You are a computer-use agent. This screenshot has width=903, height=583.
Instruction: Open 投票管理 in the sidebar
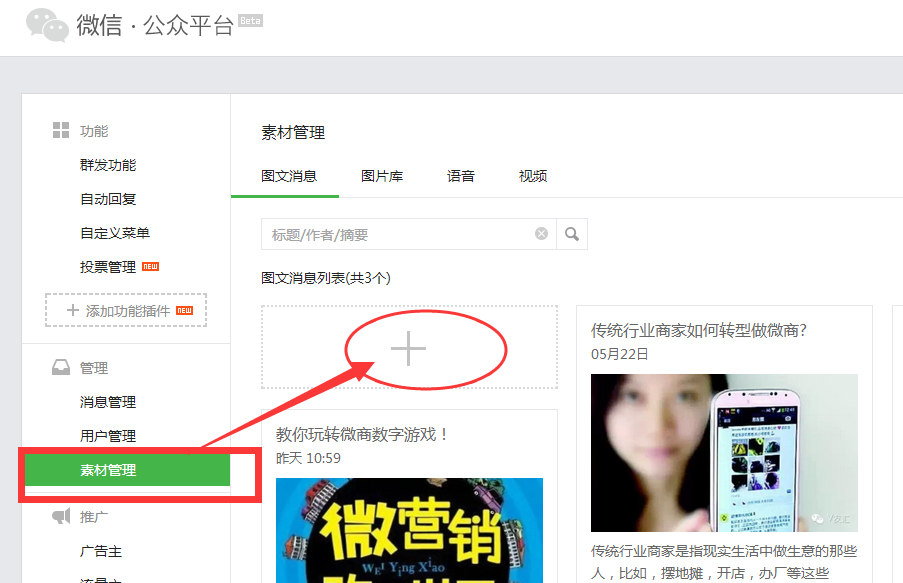coord(108,267)
